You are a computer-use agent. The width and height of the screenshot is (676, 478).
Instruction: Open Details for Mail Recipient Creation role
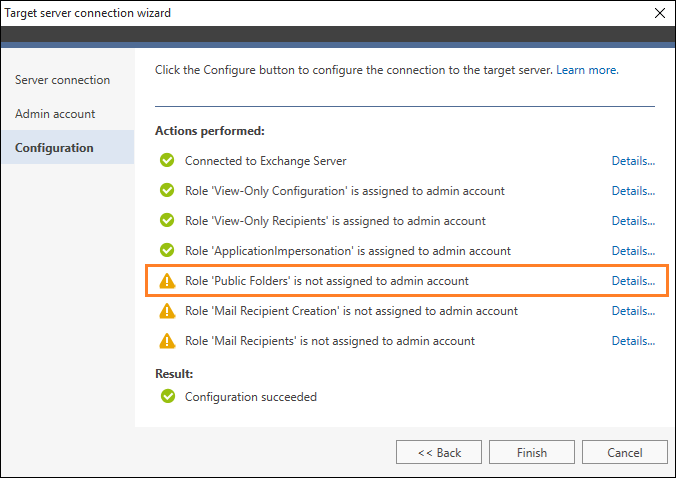click(x=633, y=311)
